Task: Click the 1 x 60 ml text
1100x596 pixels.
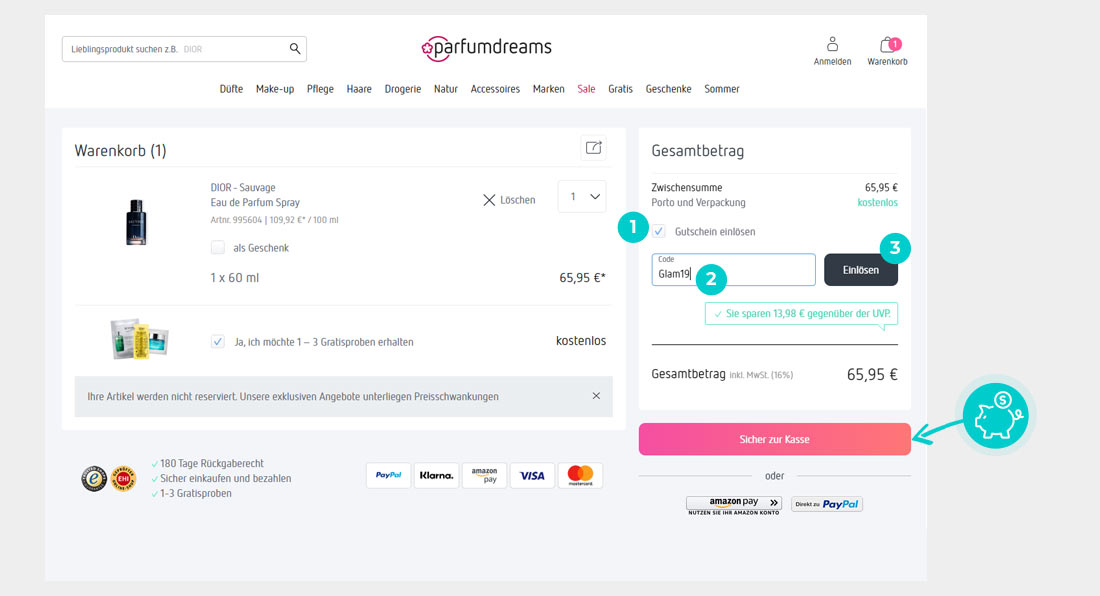Action: (x=234, y=278)
